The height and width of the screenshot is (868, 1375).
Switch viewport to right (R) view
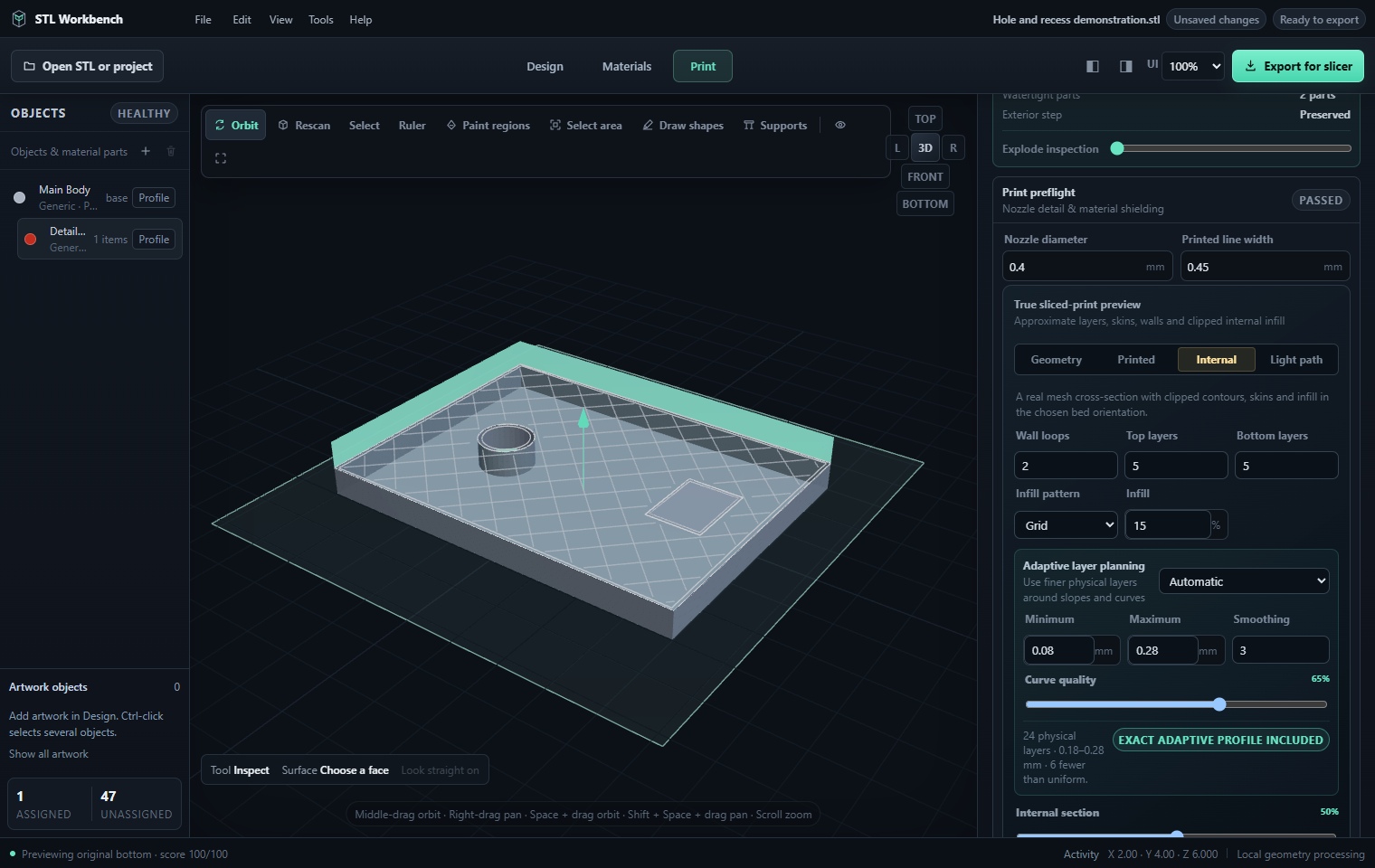pos(953,147)
